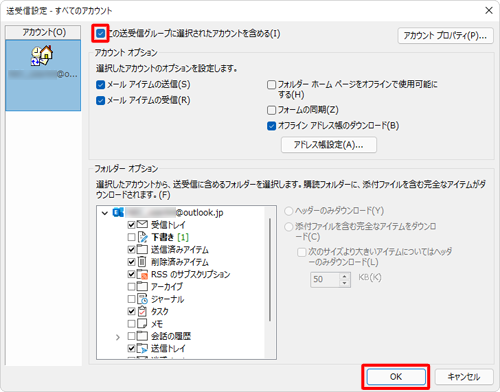Check the 会話の履歴 folder checkbox
The height and width of the screenshot is (392, 500).
(131, 336)
